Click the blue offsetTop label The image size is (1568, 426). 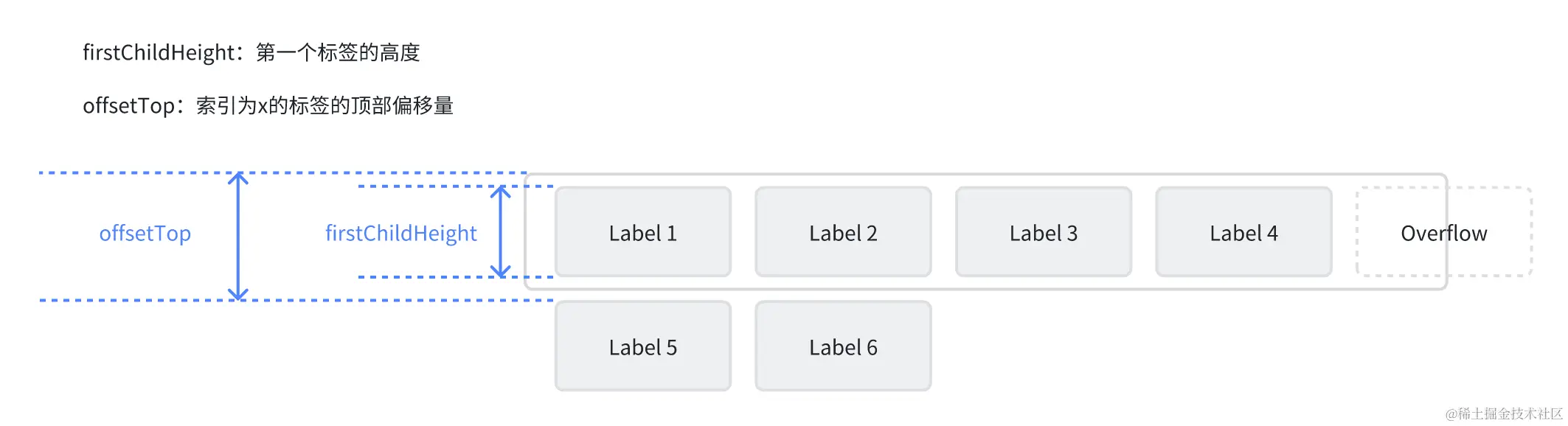145,233
